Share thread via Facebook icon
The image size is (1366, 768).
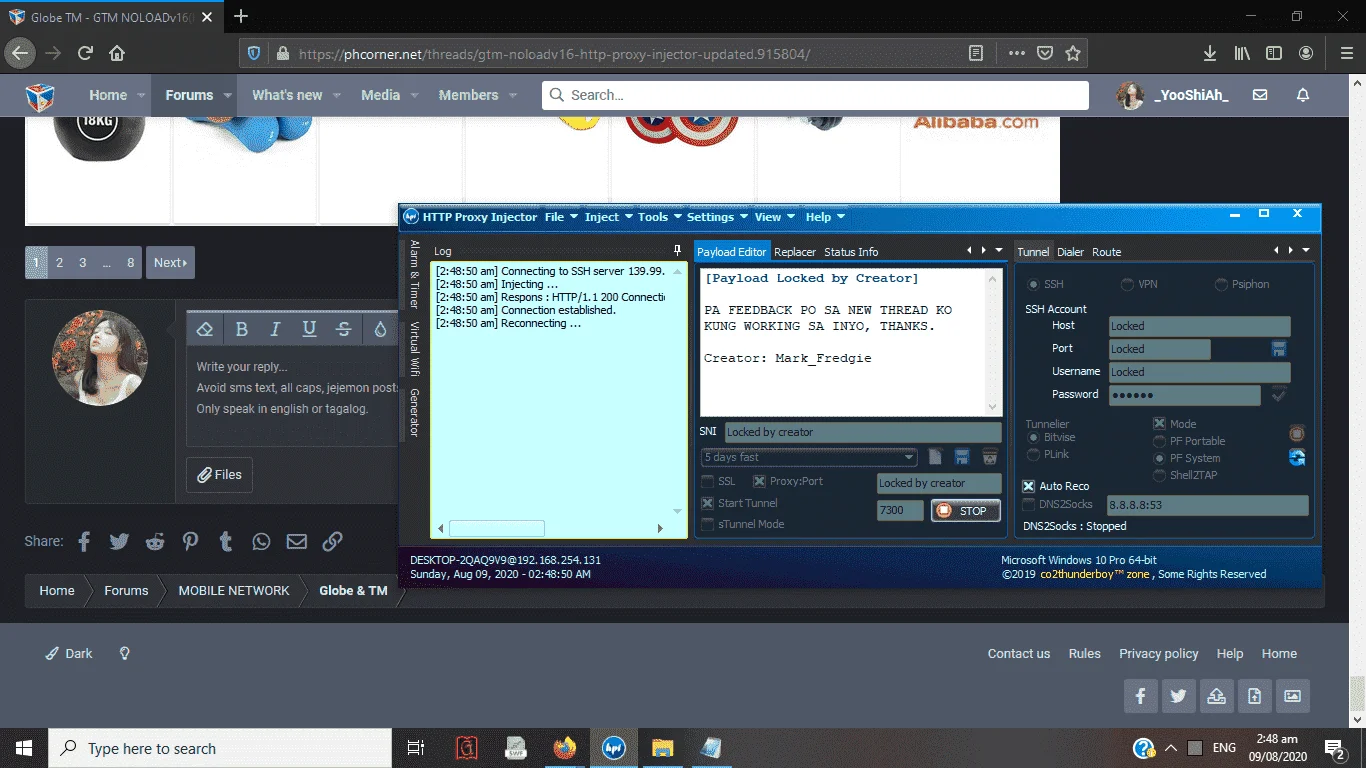(x=84, y=541)
